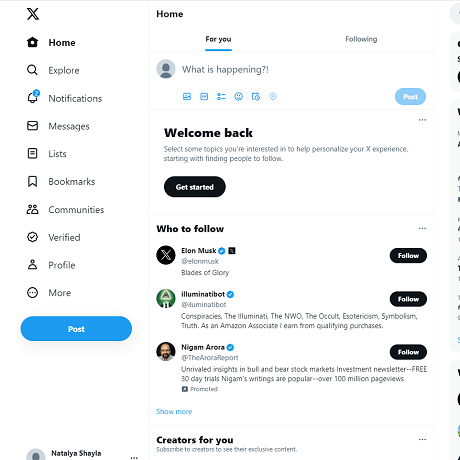Schedule post with calendar icon
Viewport: 460px width, 460px height.
coord(256,97)
